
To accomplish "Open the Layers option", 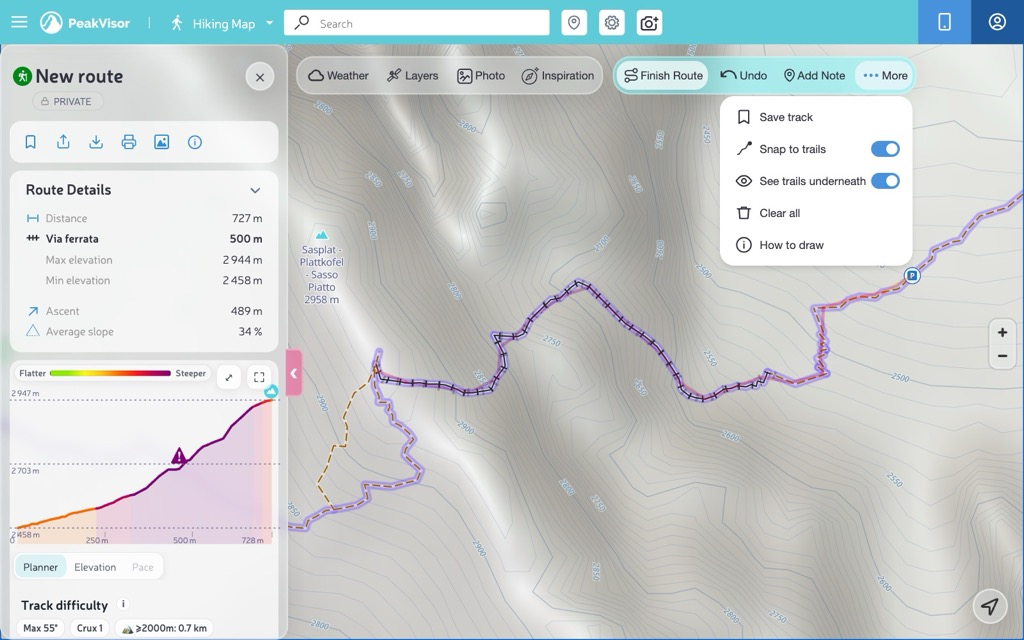I will (413, 76).
